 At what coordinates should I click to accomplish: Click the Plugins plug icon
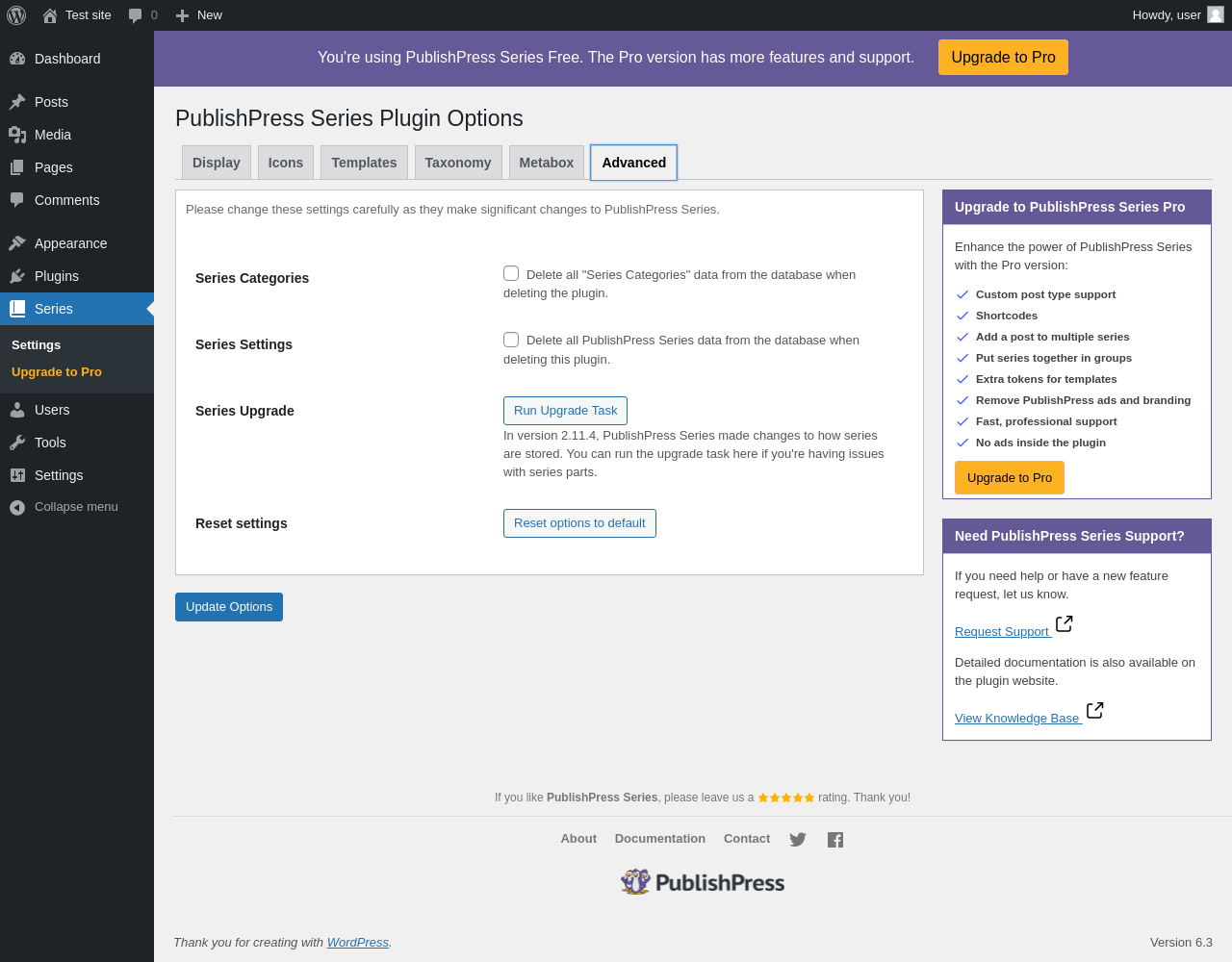point(17,276)
